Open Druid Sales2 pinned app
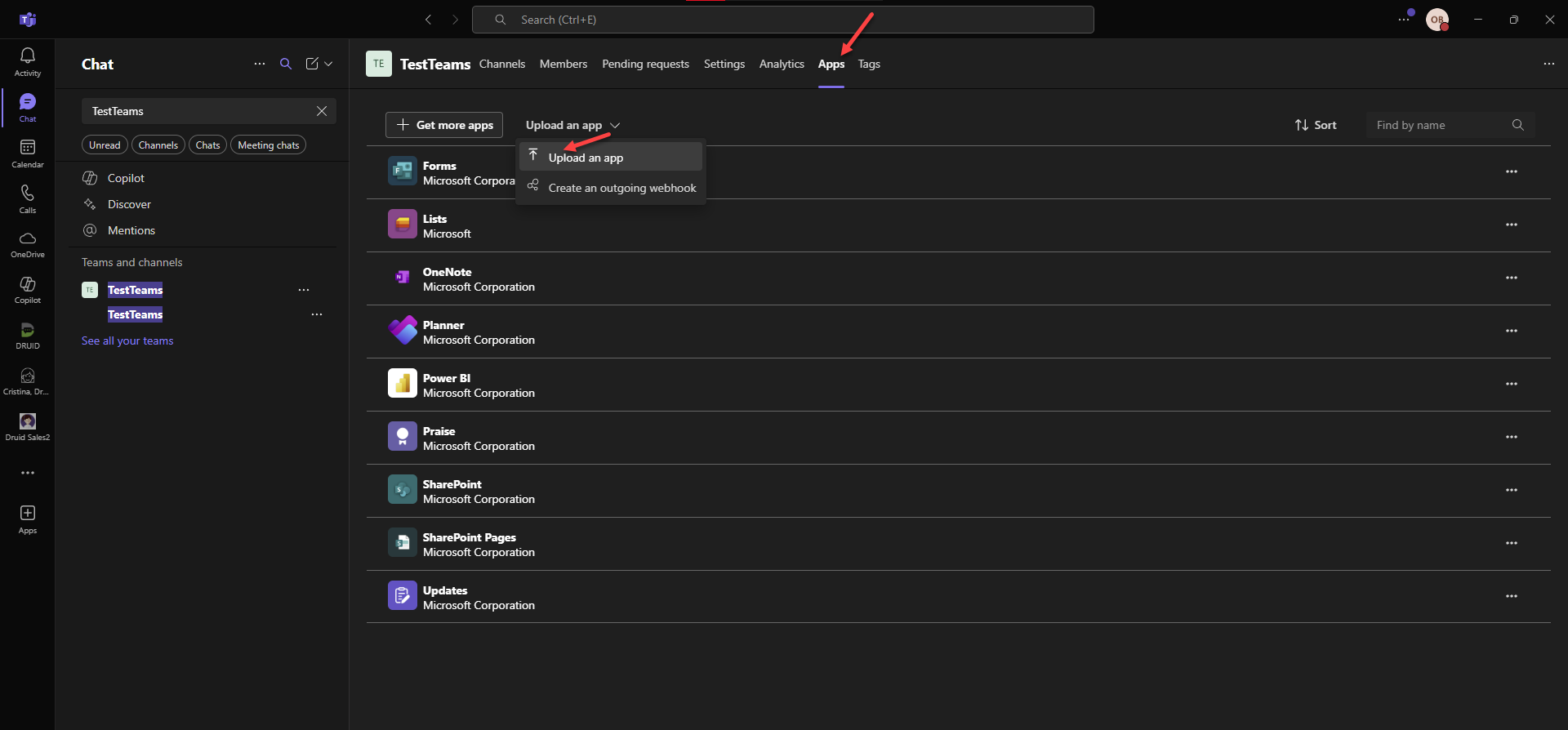This screenshot has width=1568, height=730. tap(28, 427)
